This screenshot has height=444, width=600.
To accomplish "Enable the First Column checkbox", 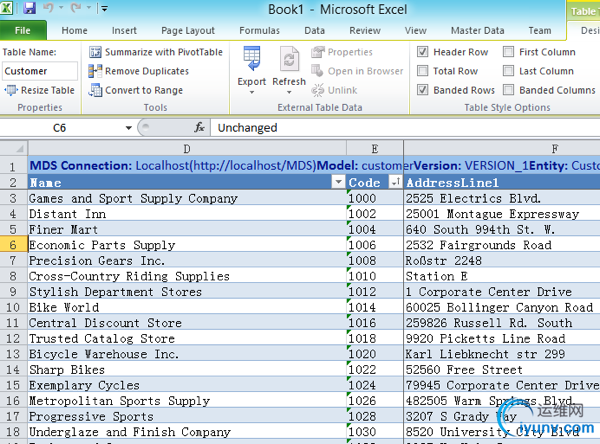I will click(x=509, y=52).
